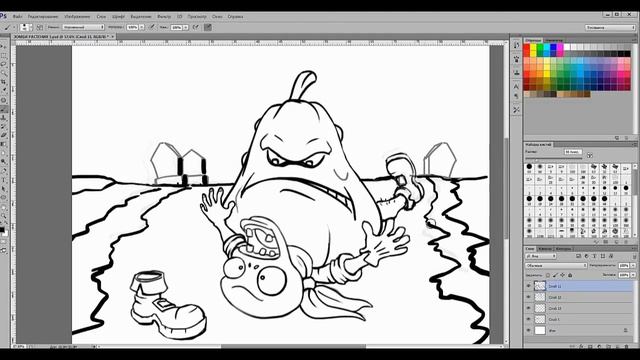Toggle lock transparent pixels
Screen dimensions: 640x360
click(548, 275)
